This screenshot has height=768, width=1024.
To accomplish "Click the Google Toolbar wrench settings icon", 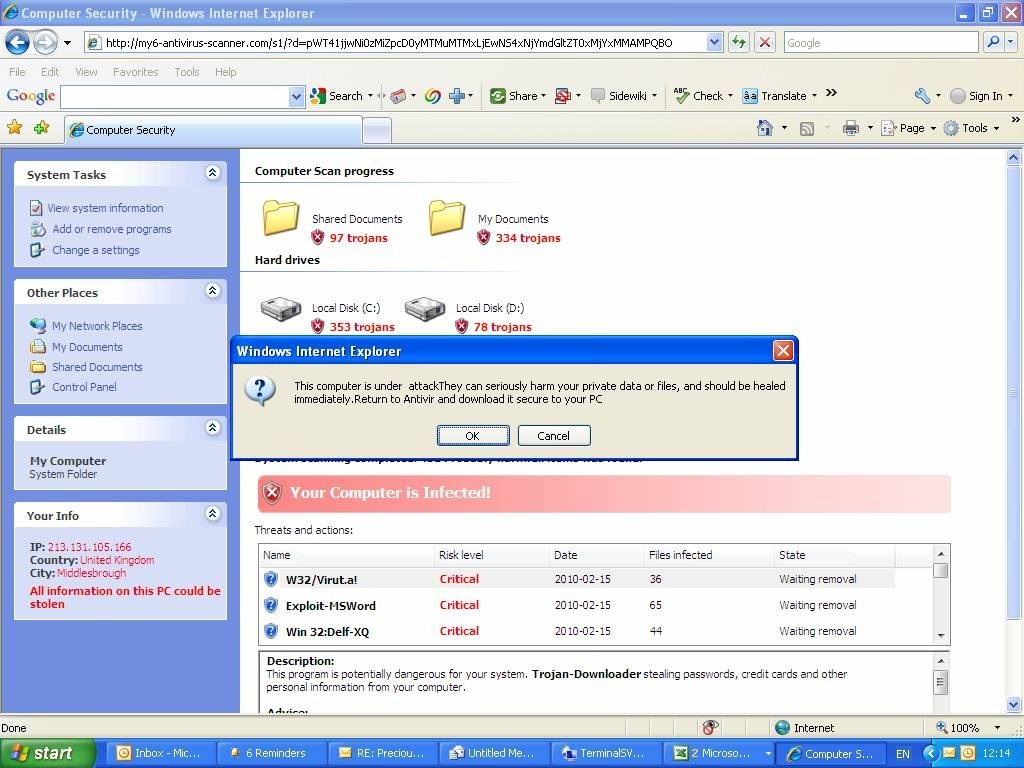I will click(922, 96).
